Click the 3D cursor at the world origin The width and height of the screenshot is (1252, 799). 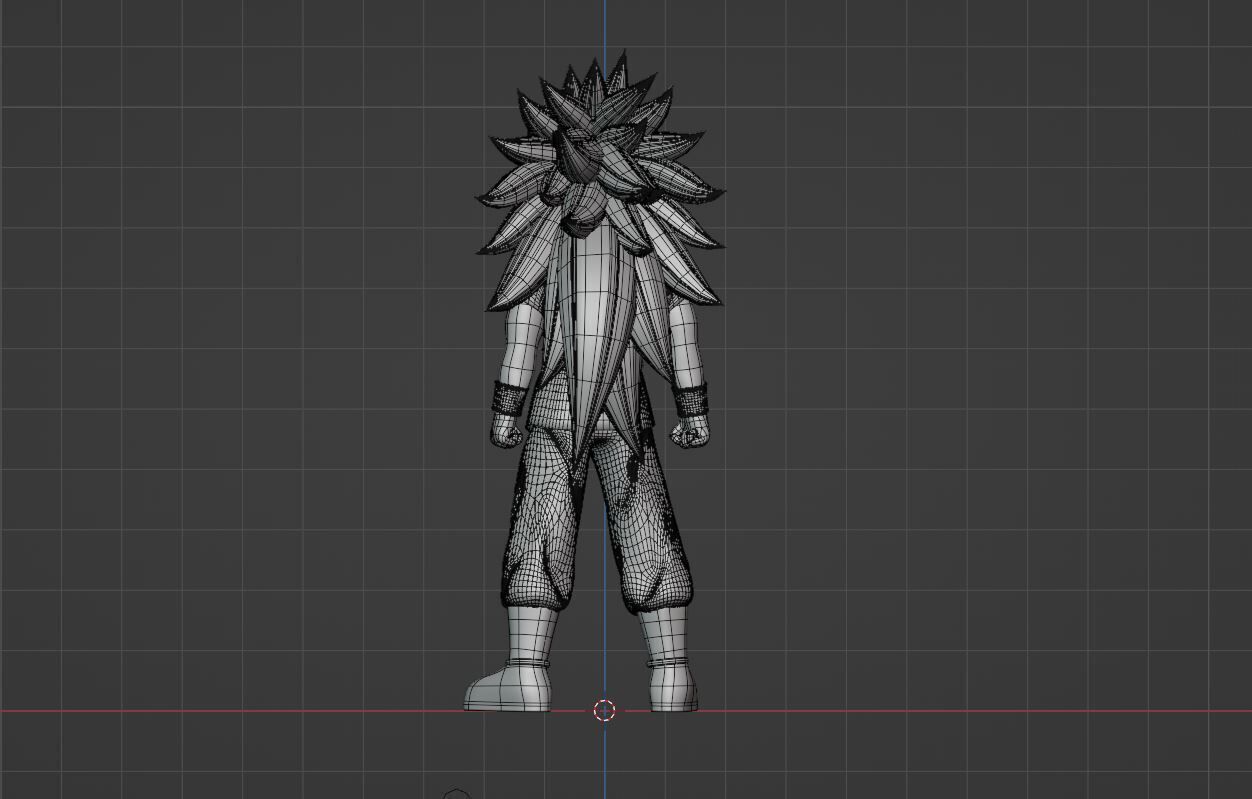coord(604,710)
